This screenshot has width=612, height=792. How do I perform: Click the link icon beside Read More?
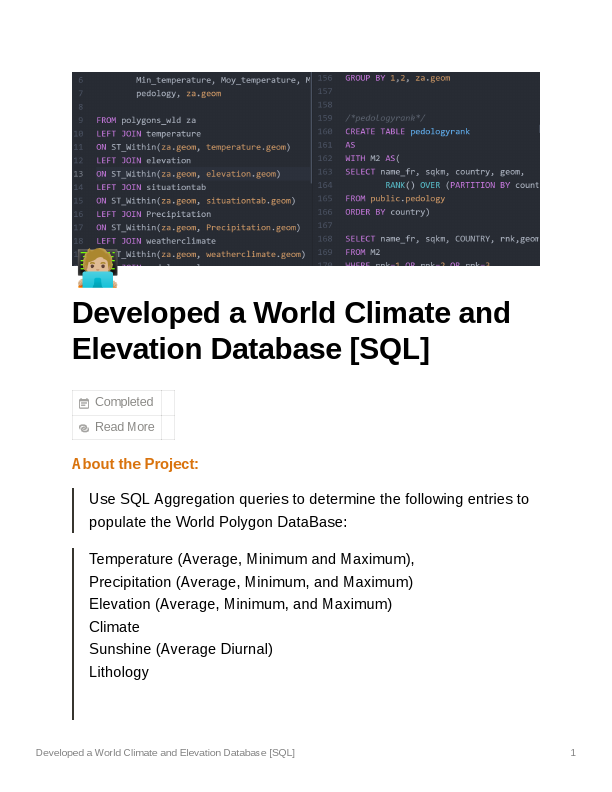[x=84, y=428]
